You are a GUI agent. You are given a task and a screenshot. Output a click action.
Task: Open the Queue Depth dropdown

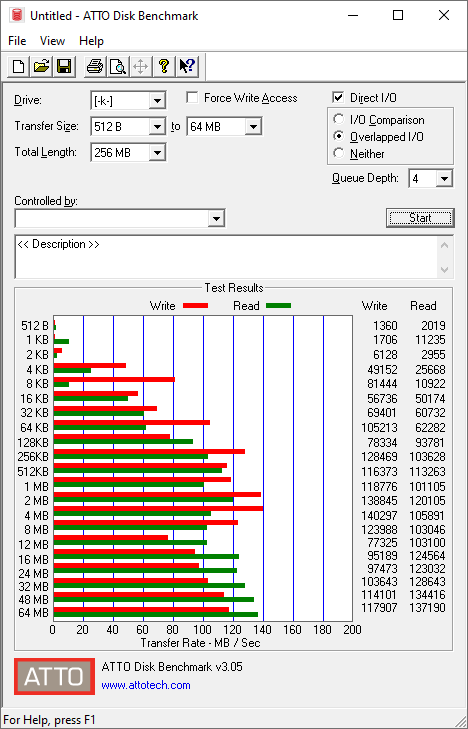coord(444,179)
